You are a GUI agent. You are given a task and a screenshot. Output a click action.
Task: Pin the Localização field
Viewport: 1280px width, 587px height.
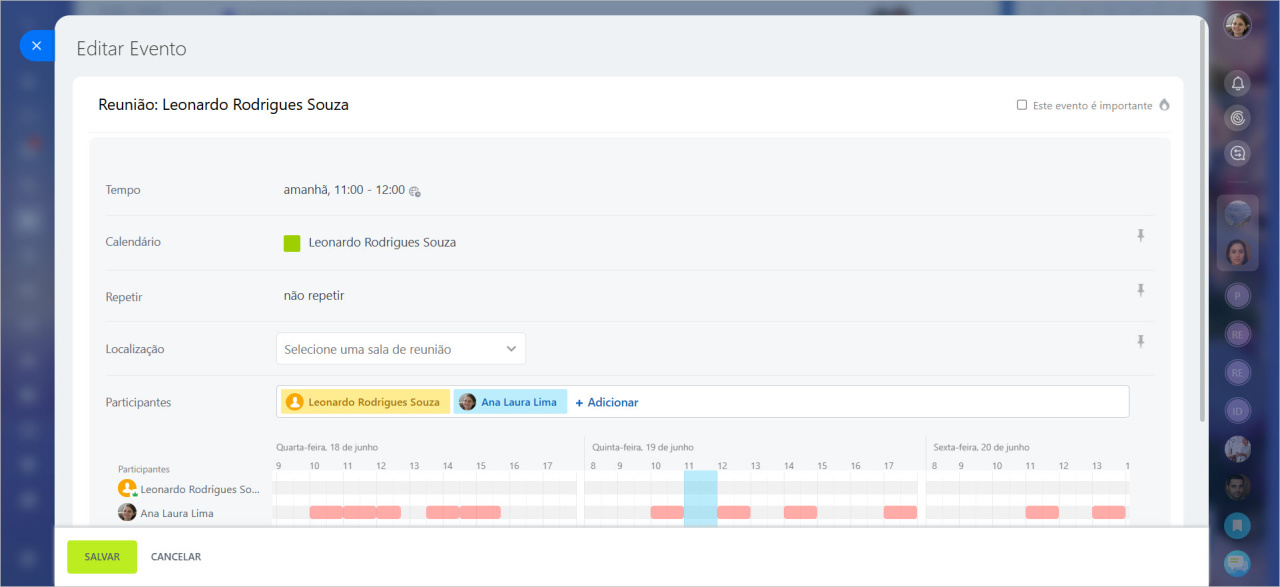pos(1140,342)
